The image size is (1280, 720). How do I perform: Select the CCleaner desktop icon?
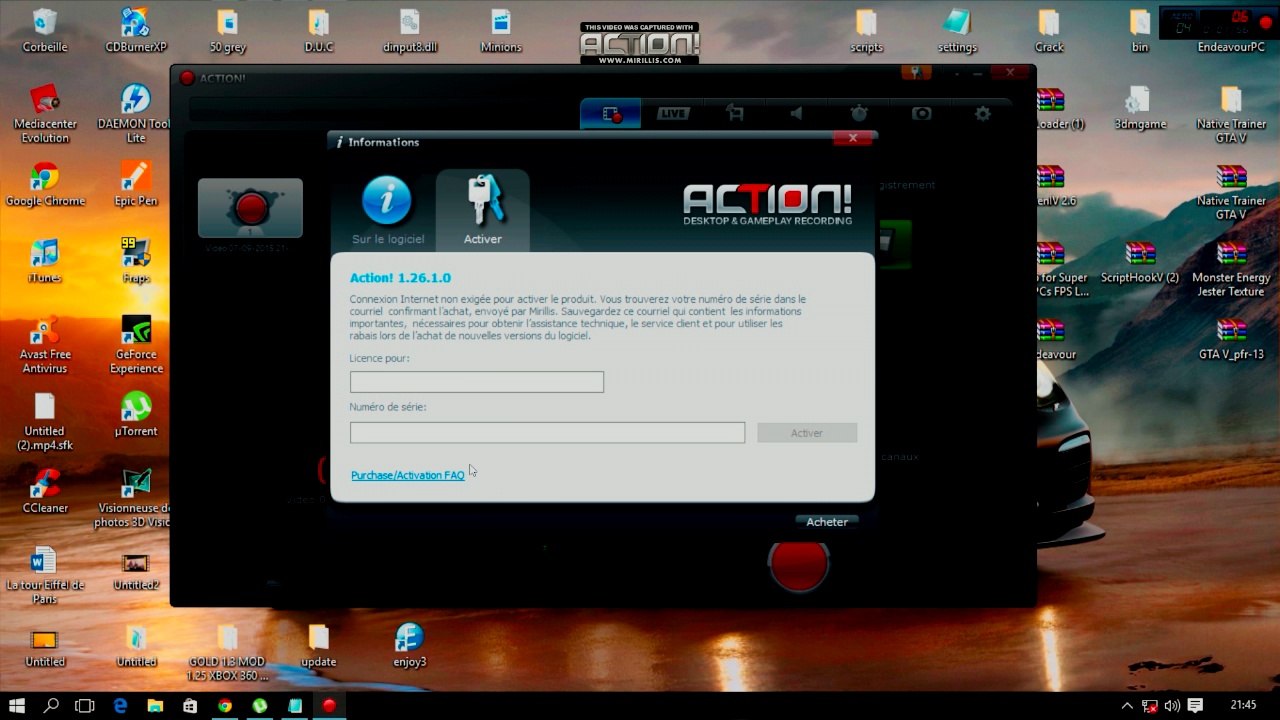pyautogui.click(x=45, y=491)
